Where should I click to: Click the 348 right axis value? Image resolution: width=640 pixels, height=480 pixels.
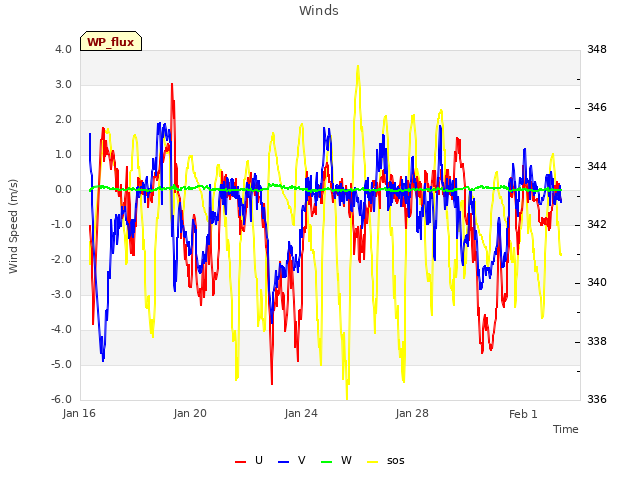click(x=597, y=49)
